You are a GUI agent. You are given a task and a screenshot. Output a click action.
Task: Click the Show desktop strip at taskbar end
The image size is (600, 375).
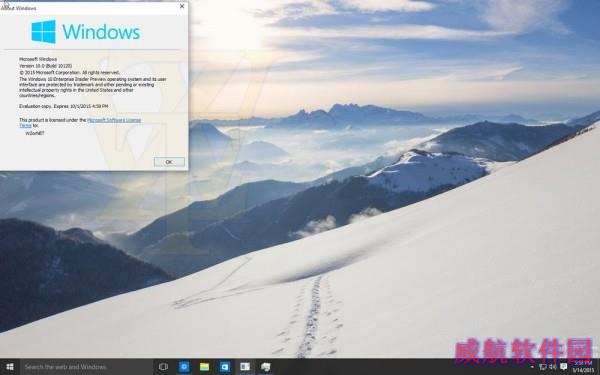click(x=598, y=367)
